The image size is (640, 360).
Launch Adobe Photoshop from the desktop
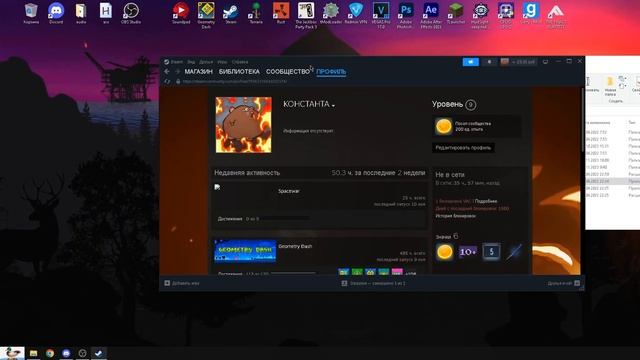(x=406, y=15)
